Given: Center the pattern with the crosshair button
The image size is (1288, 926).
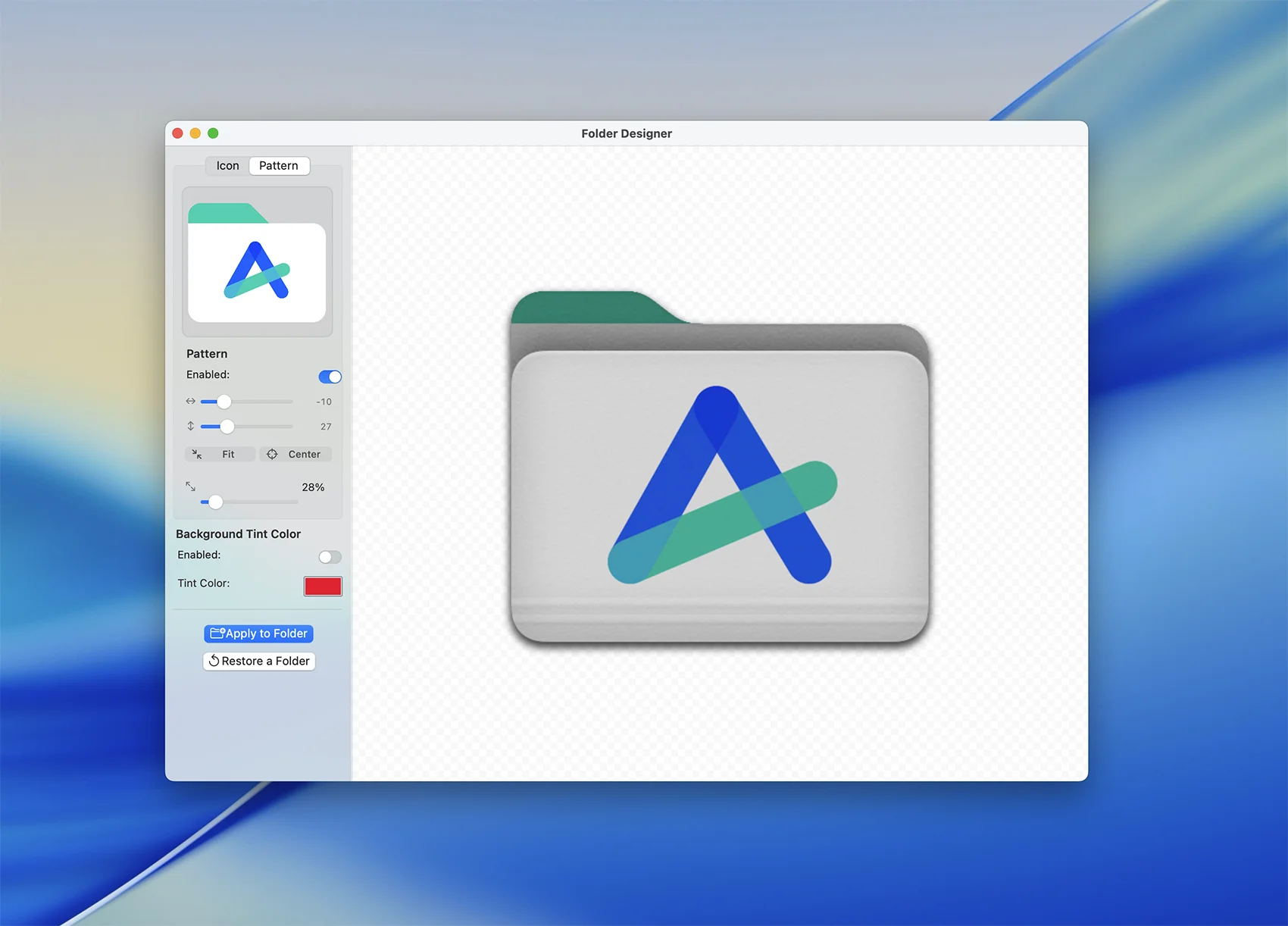Looking at the screenshot, I should click(x=295, y=454).
